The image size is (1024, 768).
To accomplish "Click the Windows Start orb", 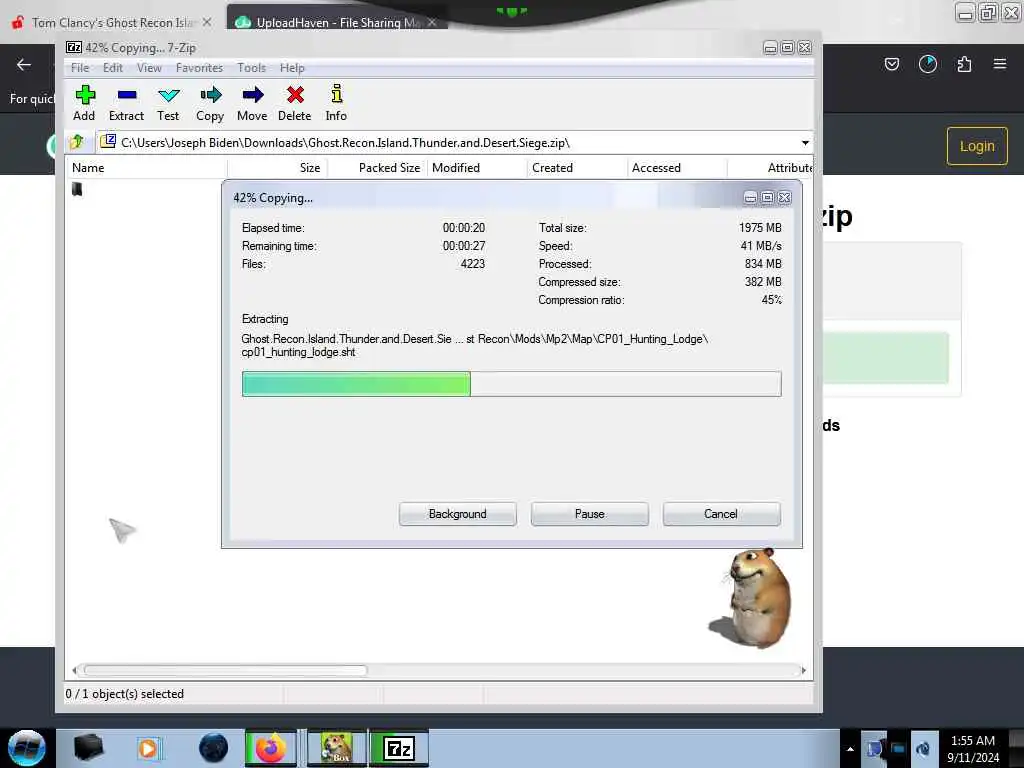I will click(x=27, y=748).
